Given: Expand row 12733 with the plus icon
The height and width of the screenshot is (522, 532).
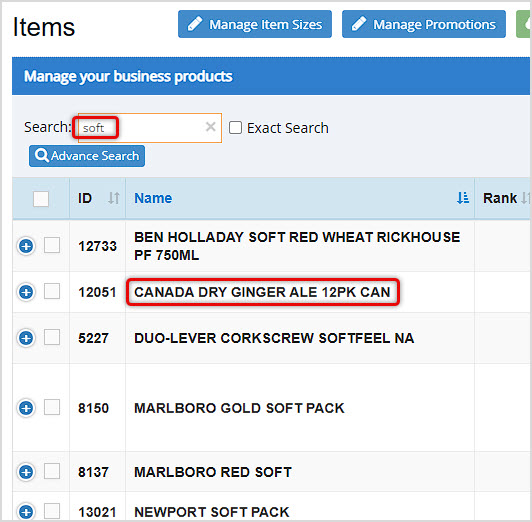Looking at the screenshot, I should [x=26, y=246].
